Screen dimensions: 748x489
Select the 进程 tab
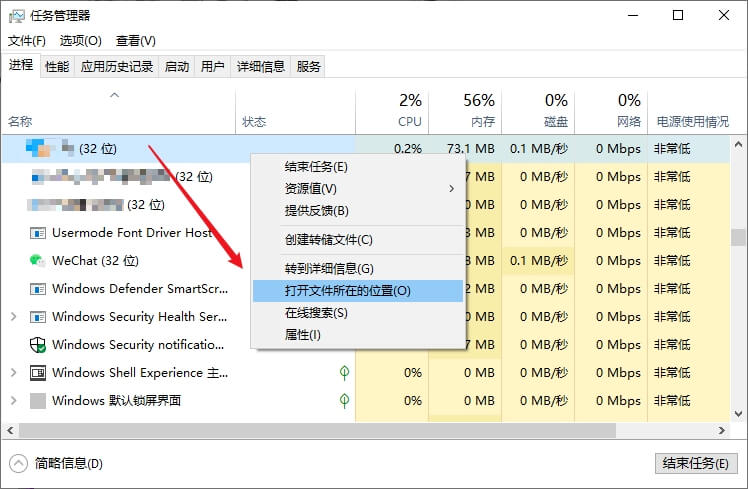[x=21, y=65]
